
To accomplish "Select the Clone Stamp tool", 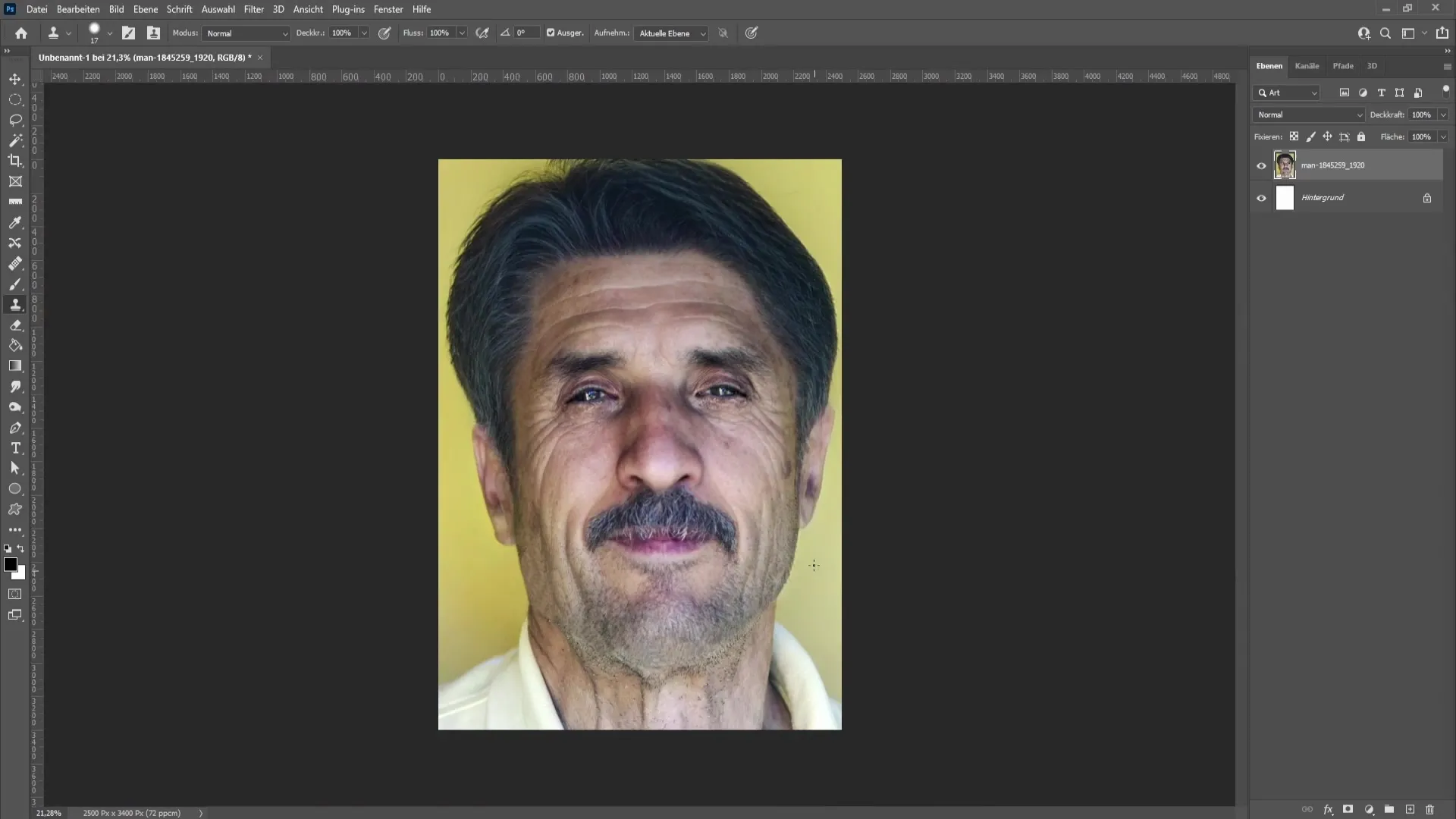I will tap(15, 304).
